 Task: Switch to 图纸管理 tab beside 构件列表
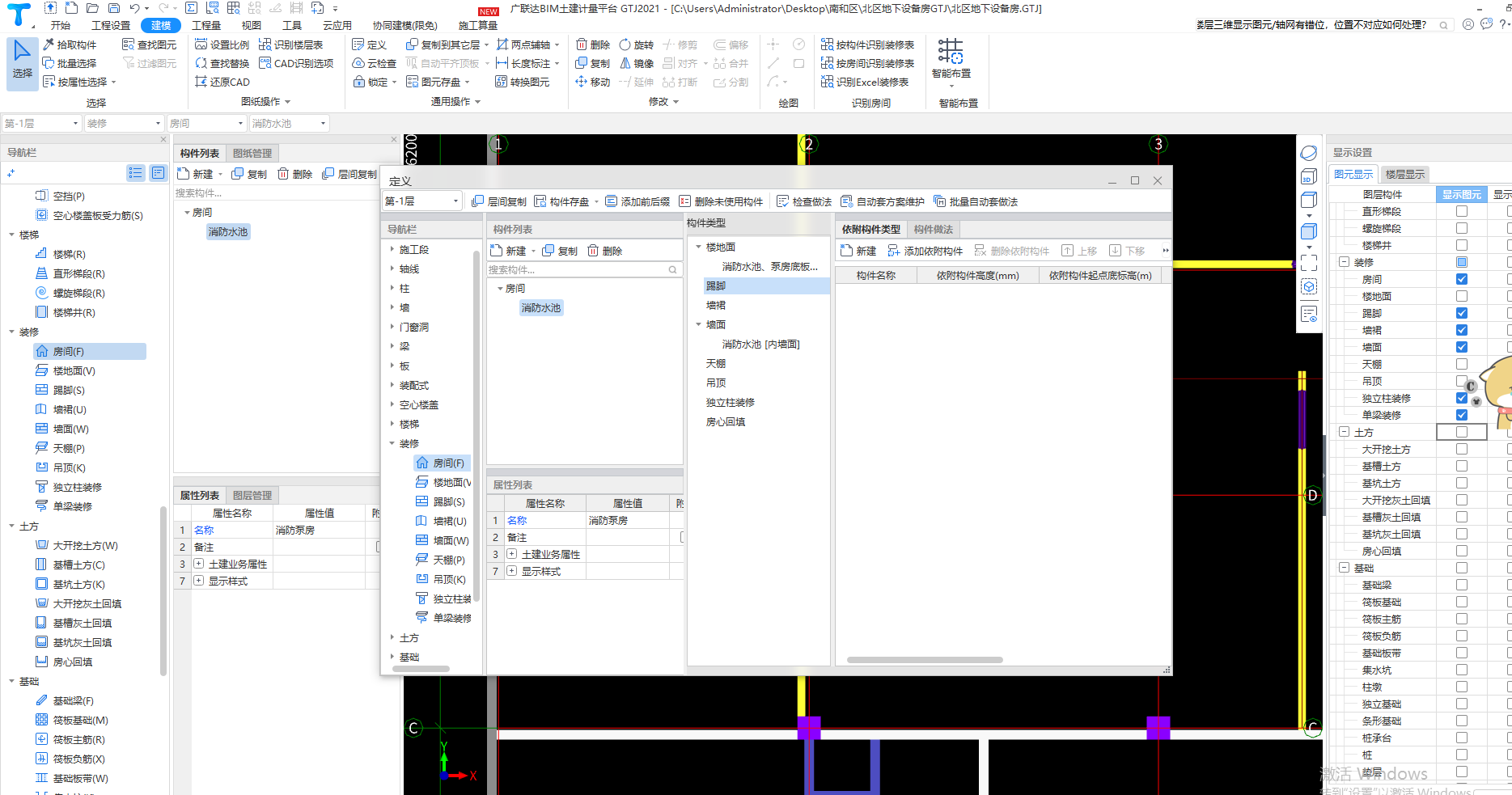pyautogui.click(x=252, y=153)
